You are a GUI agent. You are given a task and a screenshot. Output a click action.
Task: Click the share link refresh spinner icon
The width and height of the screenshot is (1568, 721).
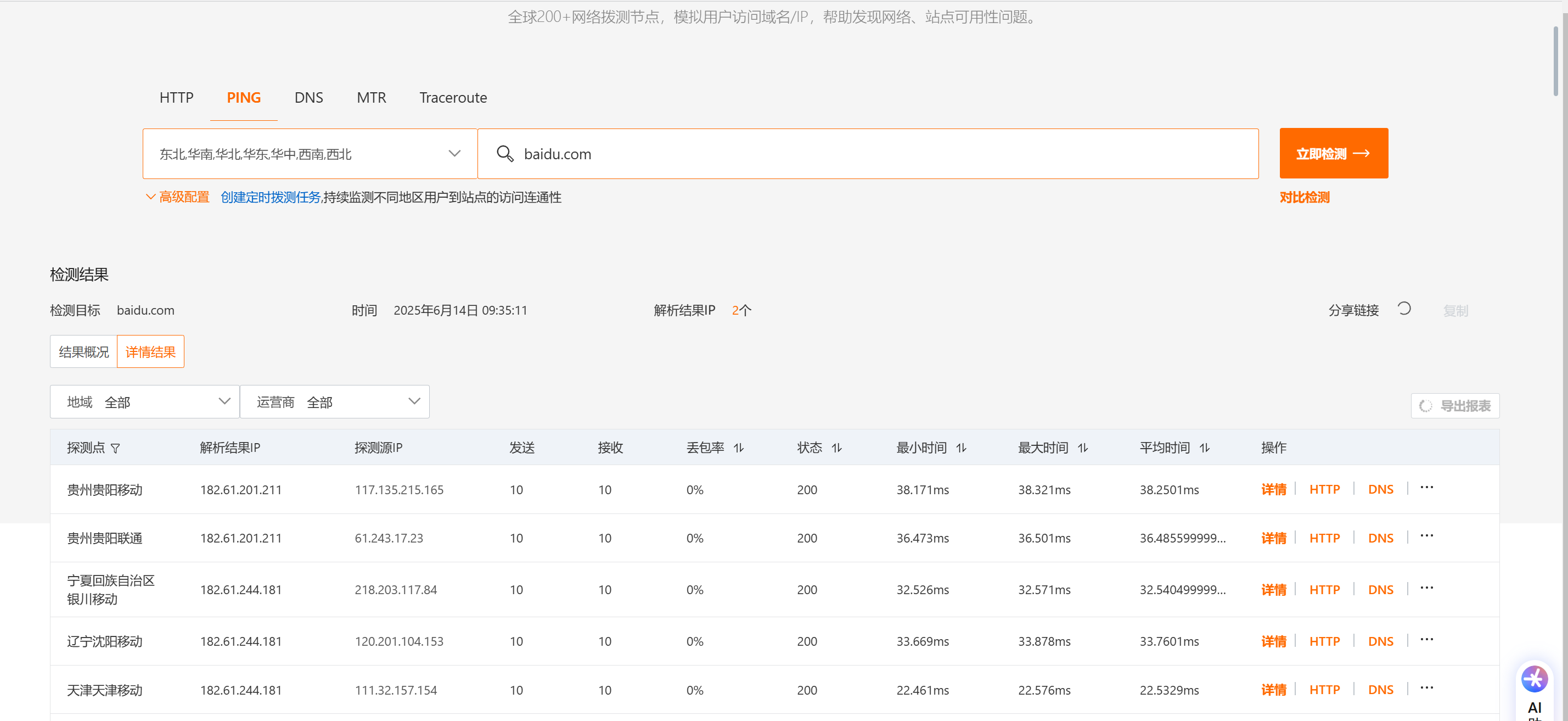(1404, 309)
